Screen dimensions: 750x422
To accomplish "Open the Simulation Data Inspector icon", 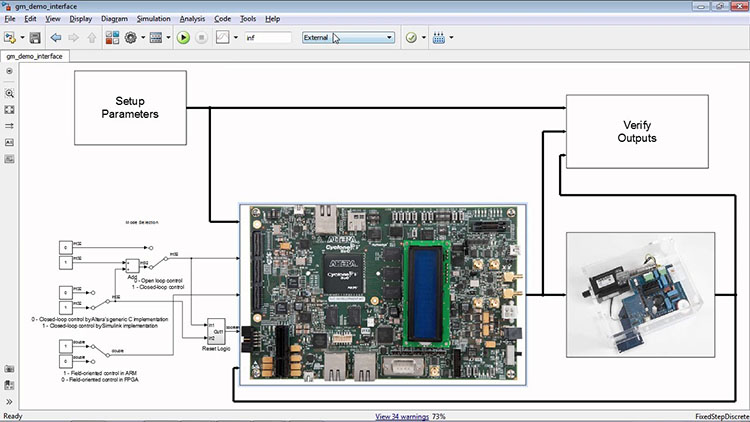I will point(222,37).
